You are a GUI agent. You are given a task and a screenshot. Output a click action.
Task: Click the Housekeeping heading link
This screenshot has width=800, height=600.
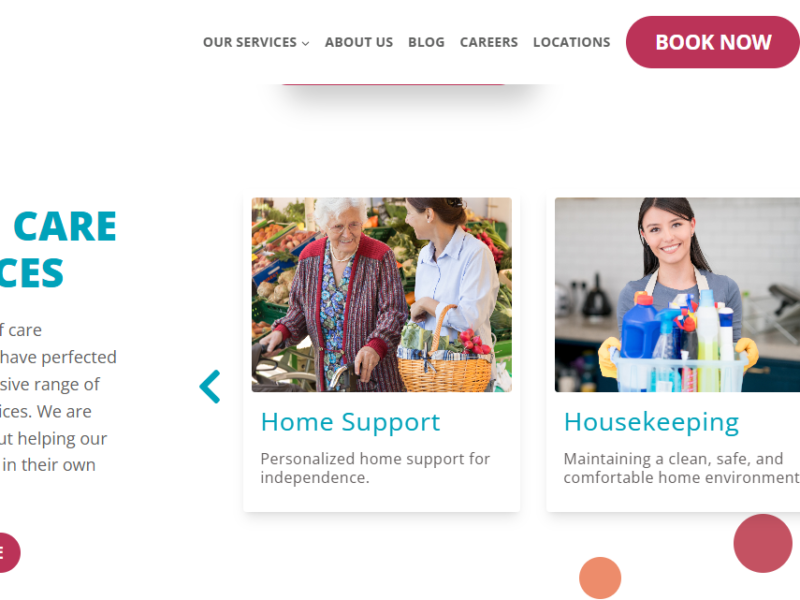point(651,422)
